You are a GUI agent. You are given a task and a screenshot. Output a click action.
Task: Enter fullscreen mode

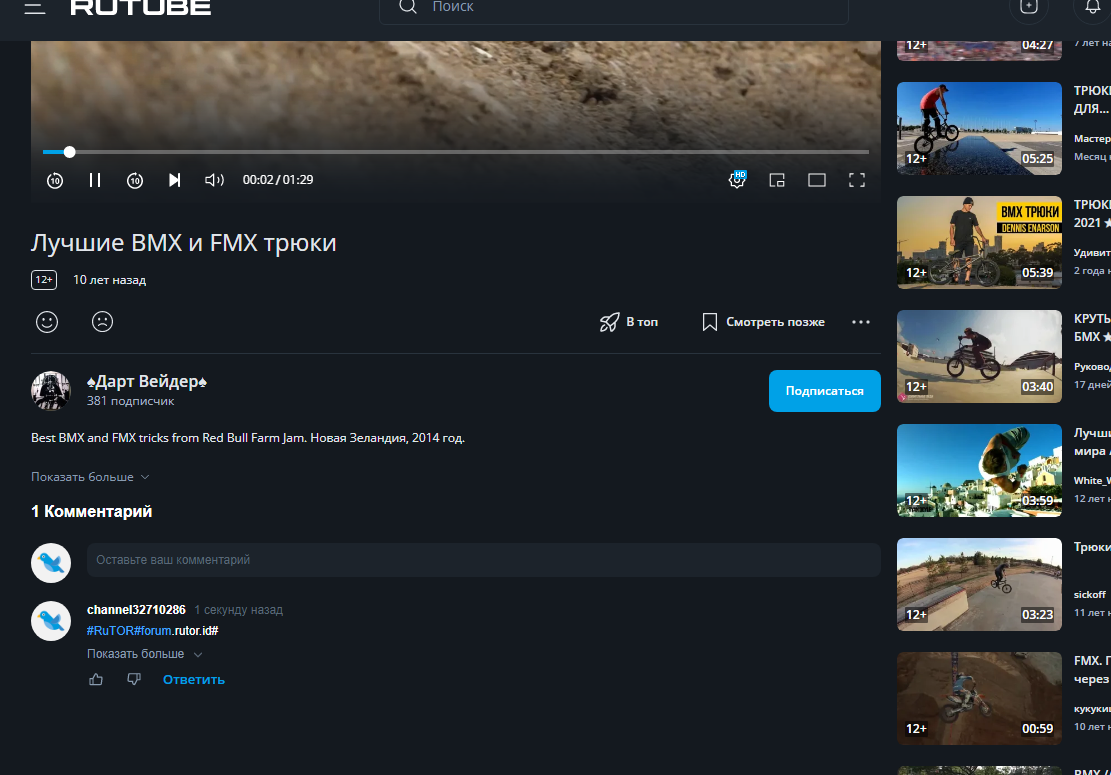857,180
